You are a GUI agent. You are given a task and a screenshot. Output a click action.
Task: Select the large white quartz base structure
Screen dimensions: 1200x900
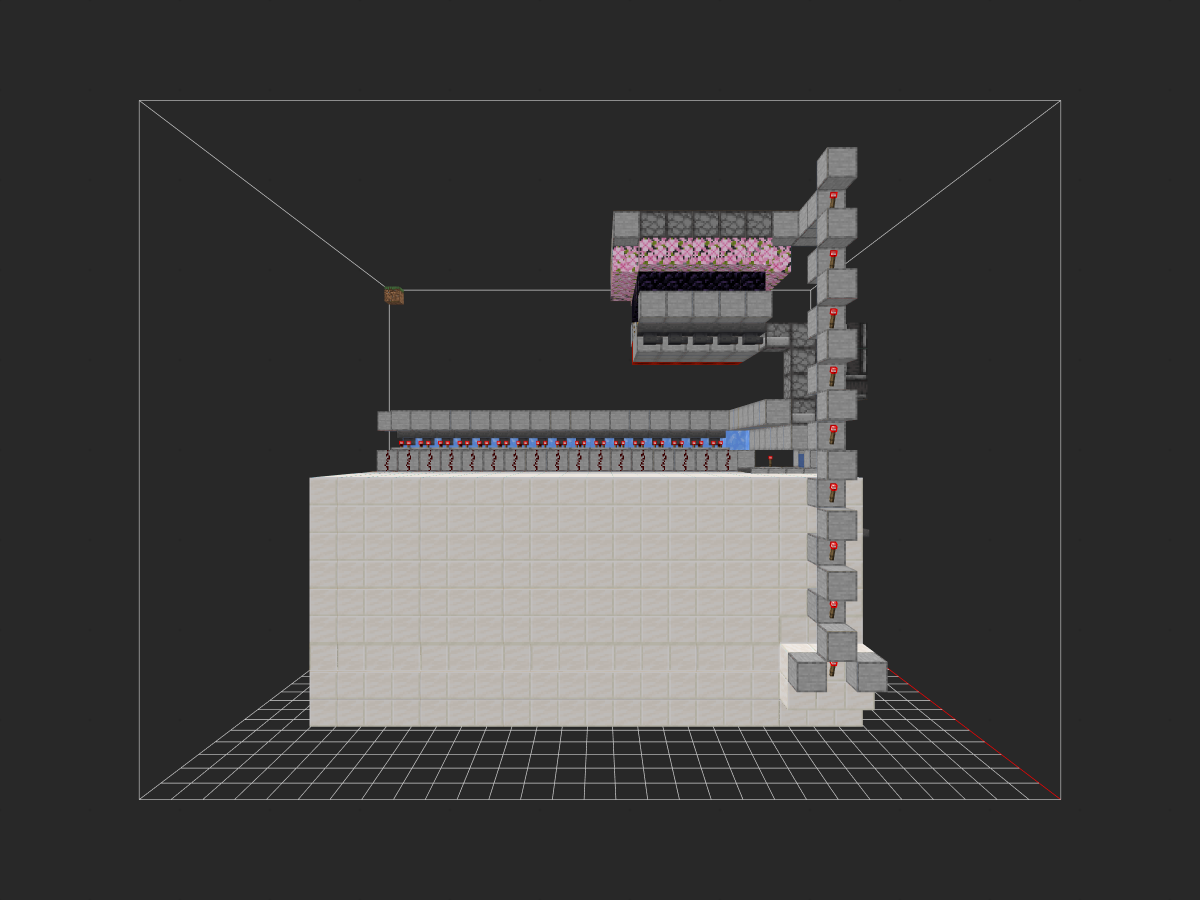(x=585, y=600)
